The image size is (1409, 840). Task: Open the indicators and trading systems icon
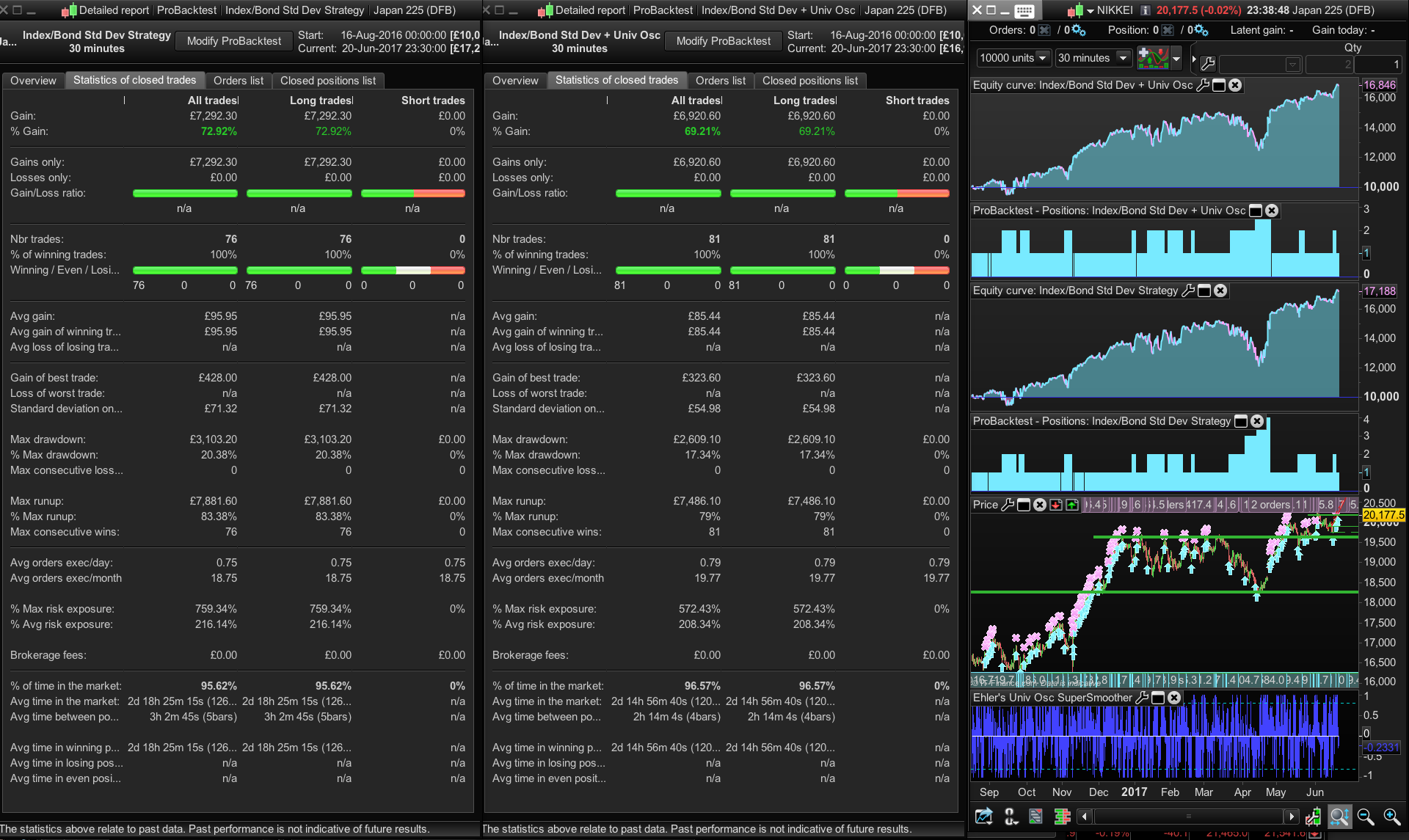(1153, 58)
